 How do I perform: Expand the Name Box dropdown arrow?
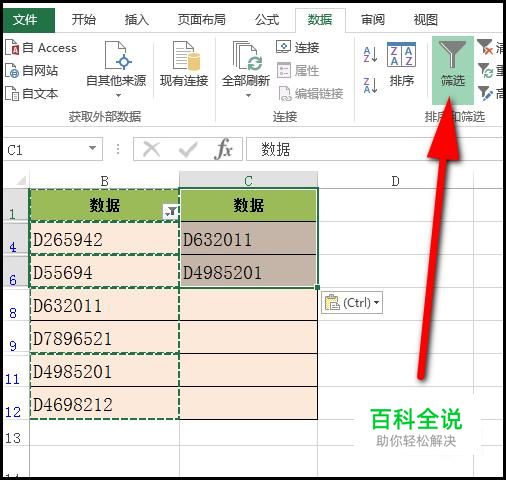point(92,148)
